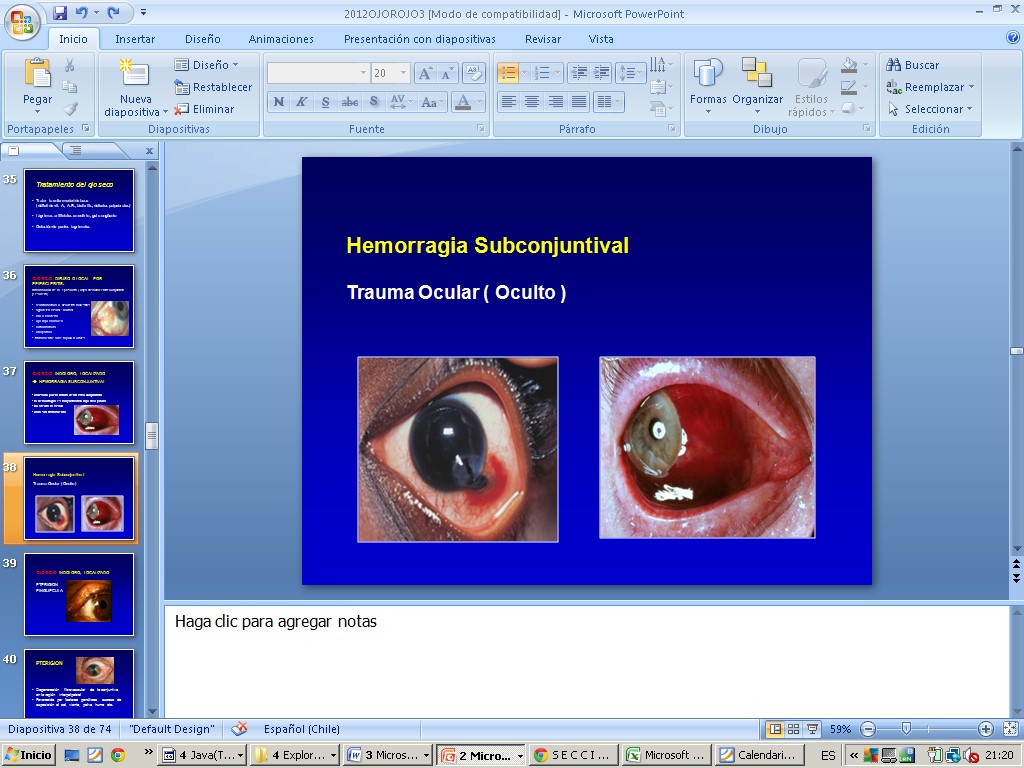
Task: Switch to slide sorter view
Action: [793, 729]
